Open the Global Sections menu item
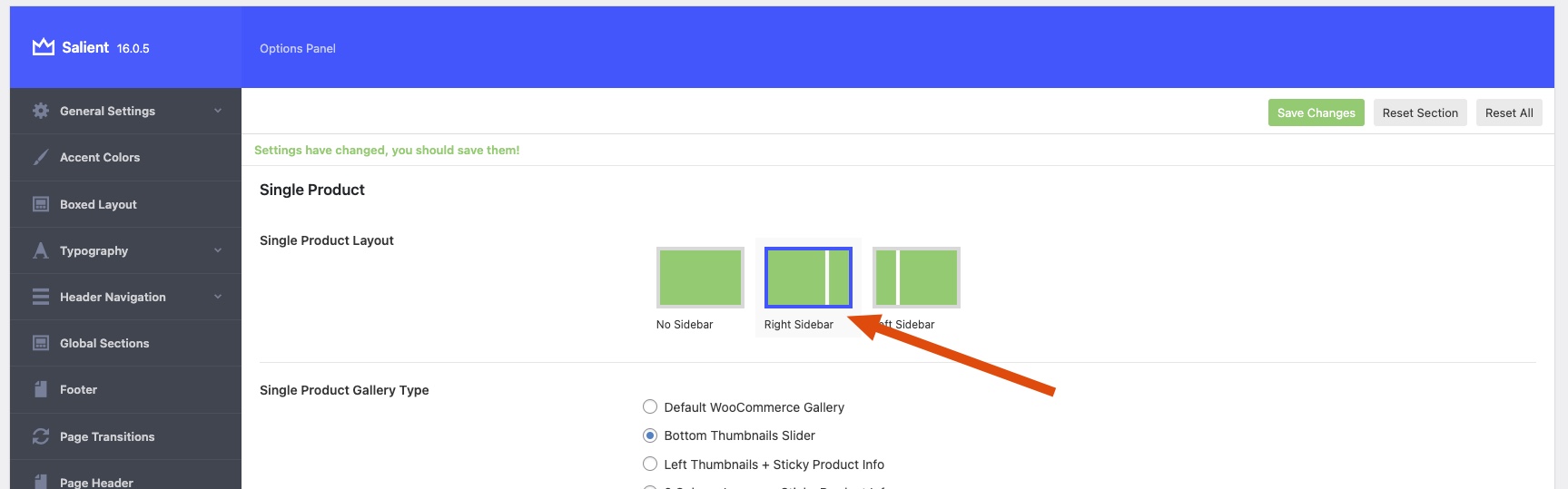Image resolution: width=1568 pixels, height=489 pixels. coord(104,343)
